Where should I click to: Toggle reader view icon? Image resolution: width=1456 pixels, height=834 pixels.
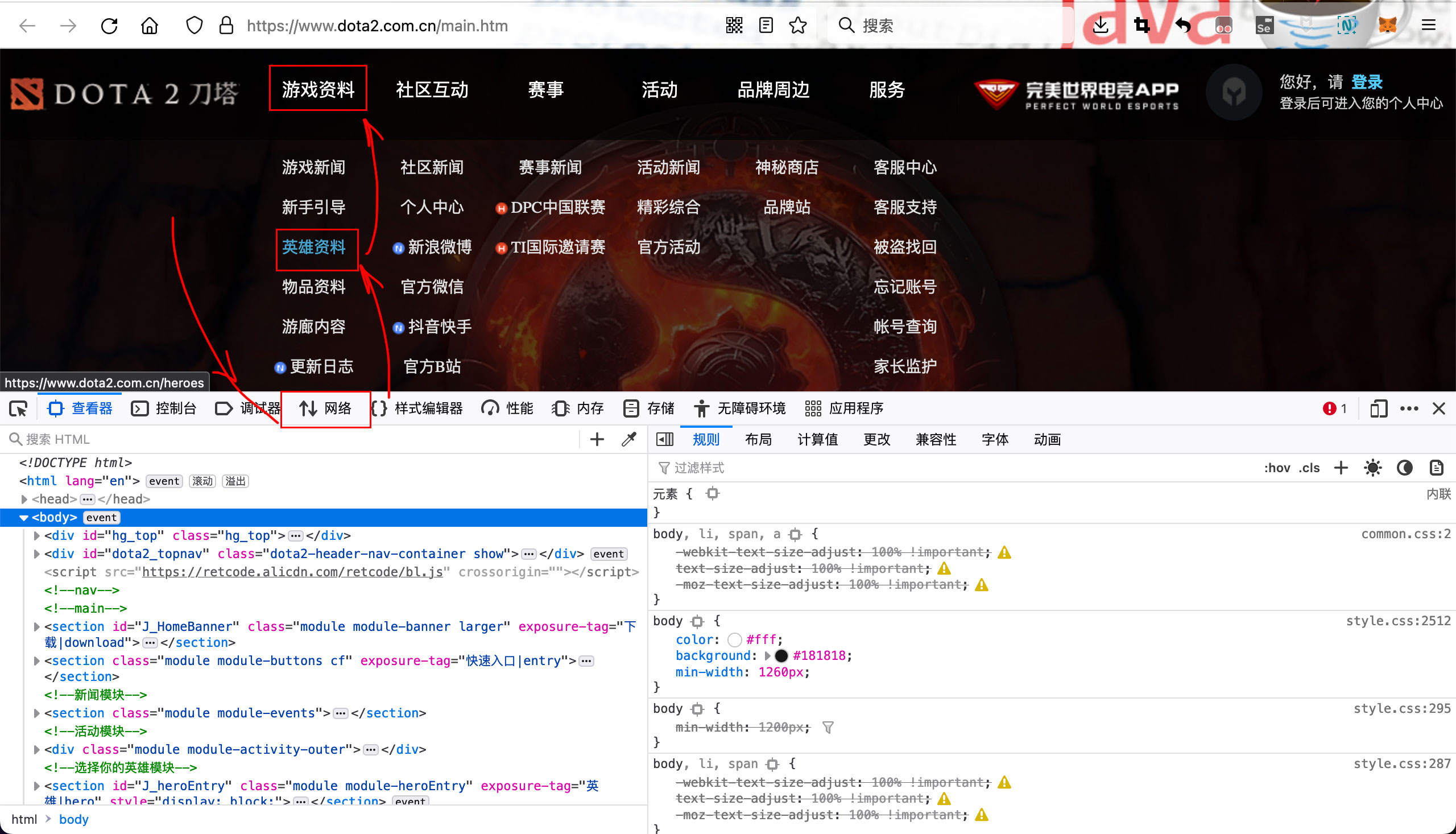pyautogui.click(x=766, y=26)
